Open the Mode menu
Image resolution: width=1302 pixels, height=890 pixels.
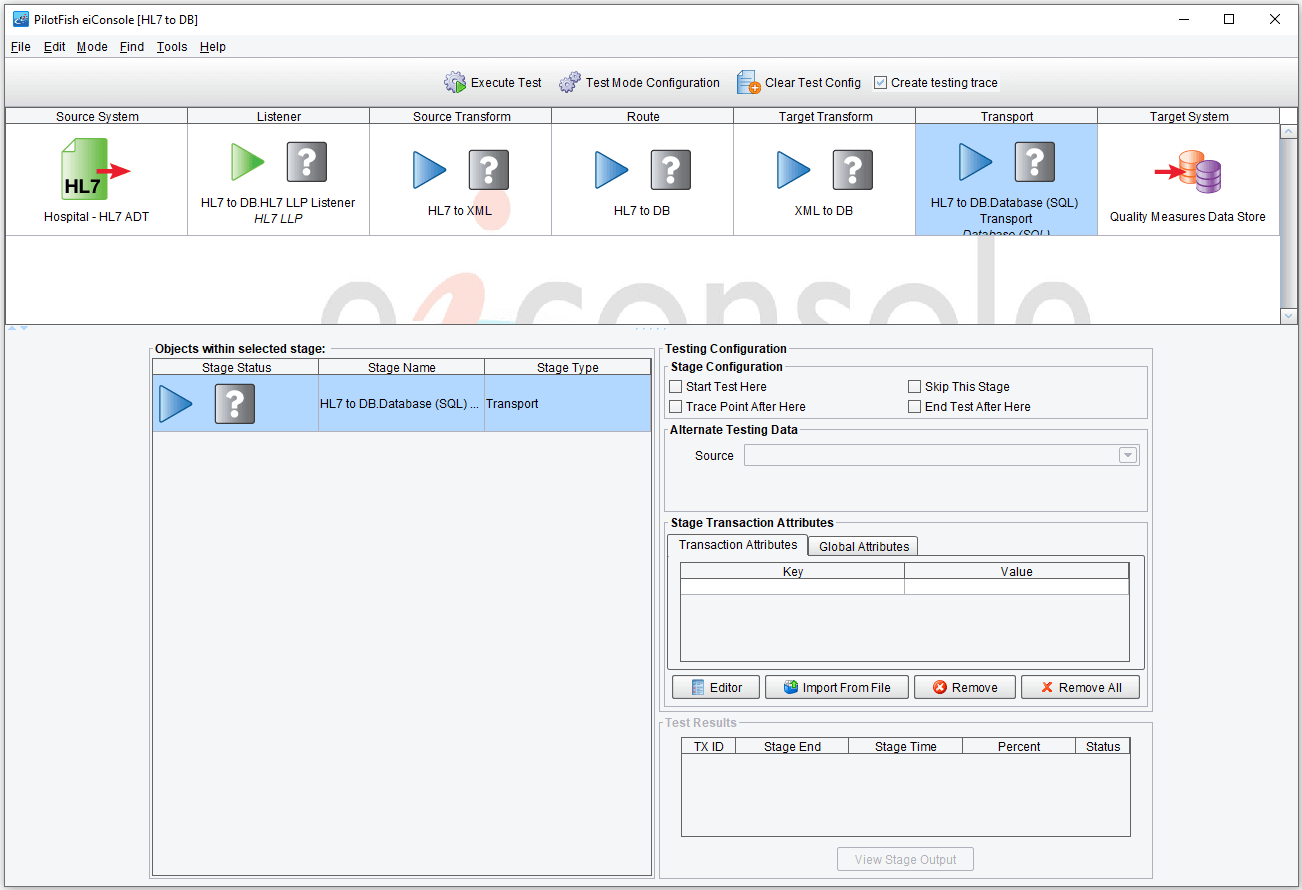tap(92, 47)
